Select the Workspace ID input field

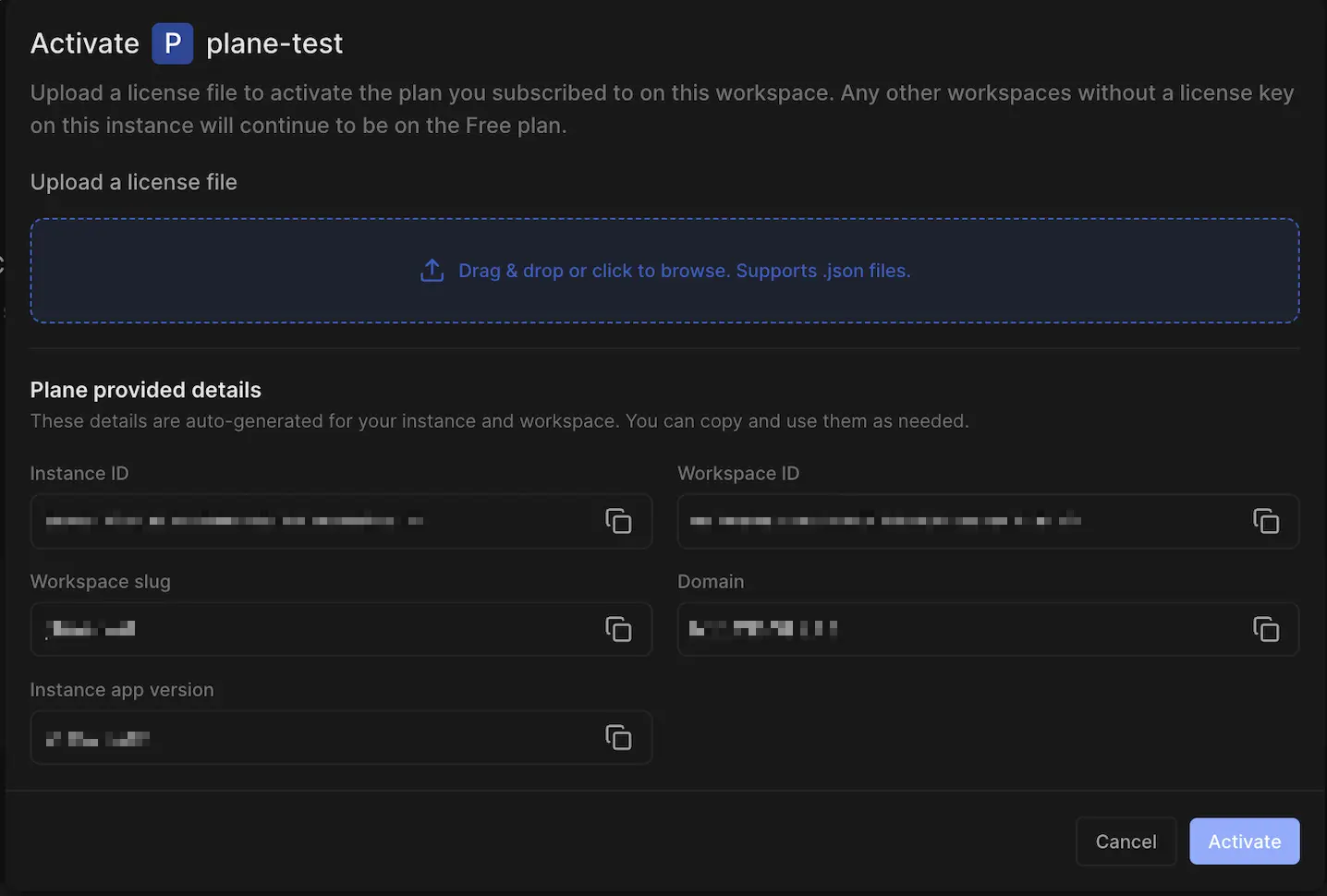click(x=924, y=521)
